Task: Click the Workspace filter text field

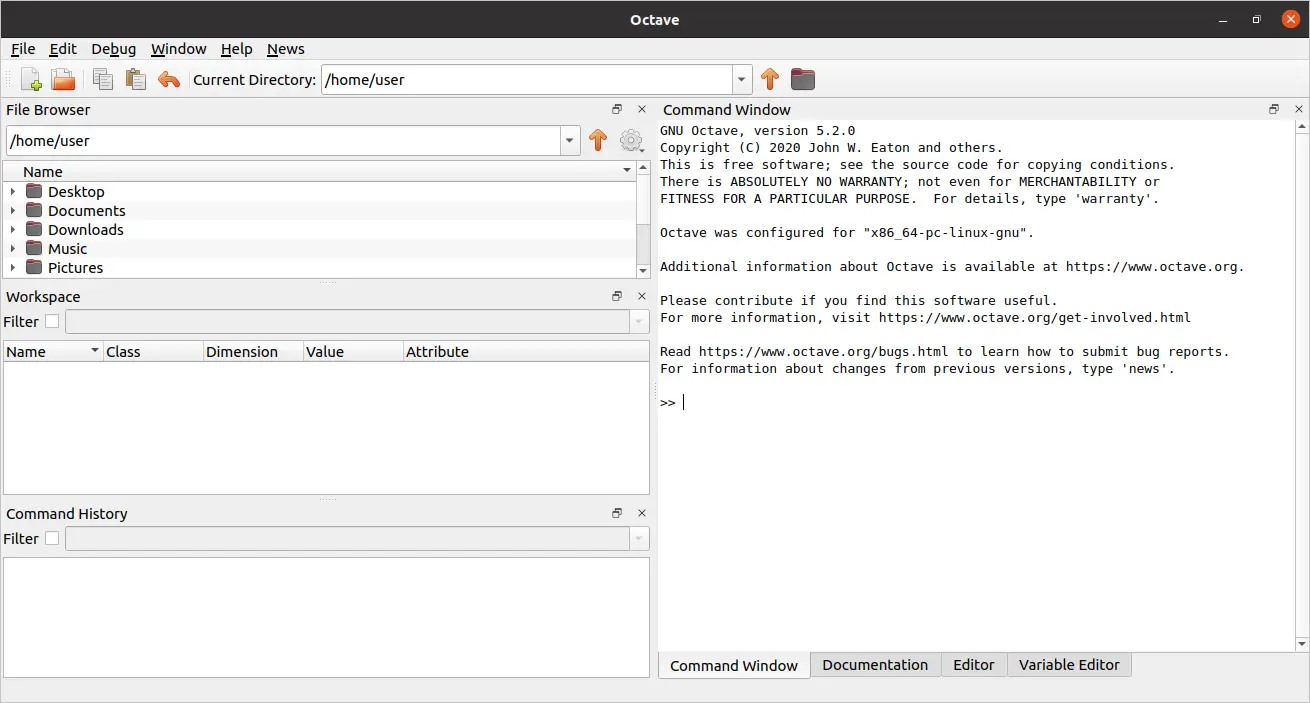Action: 347,322
